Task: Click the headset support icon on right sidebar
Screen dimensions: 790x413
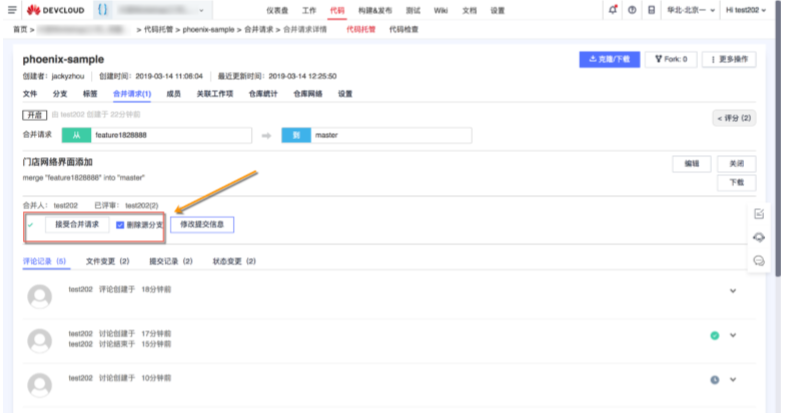Action: point(759,237)
